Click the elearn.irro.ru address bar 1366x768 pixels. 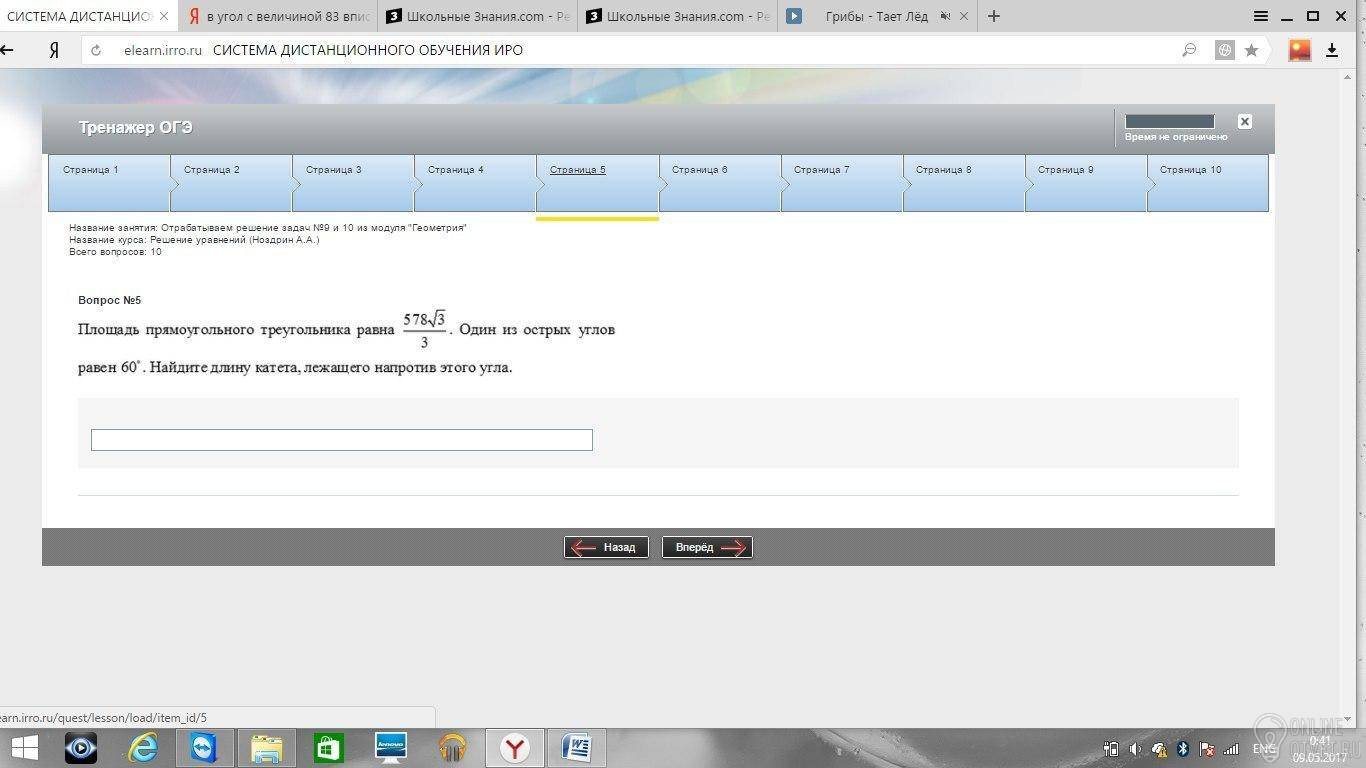click(x=640, y=50)
